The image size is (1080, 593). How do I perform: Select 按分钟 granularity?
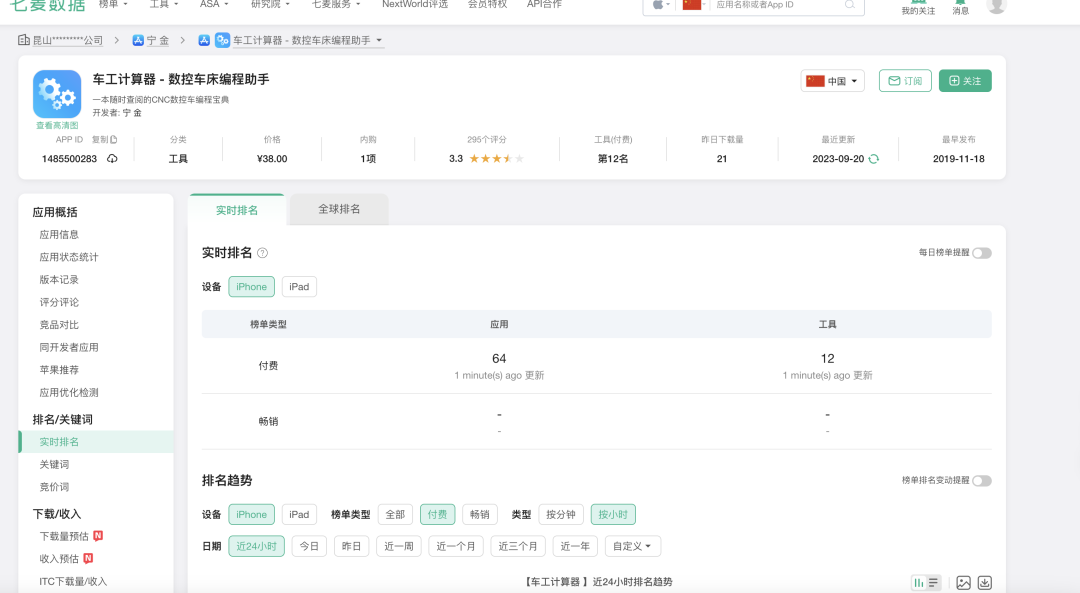(x=561, y=514)
